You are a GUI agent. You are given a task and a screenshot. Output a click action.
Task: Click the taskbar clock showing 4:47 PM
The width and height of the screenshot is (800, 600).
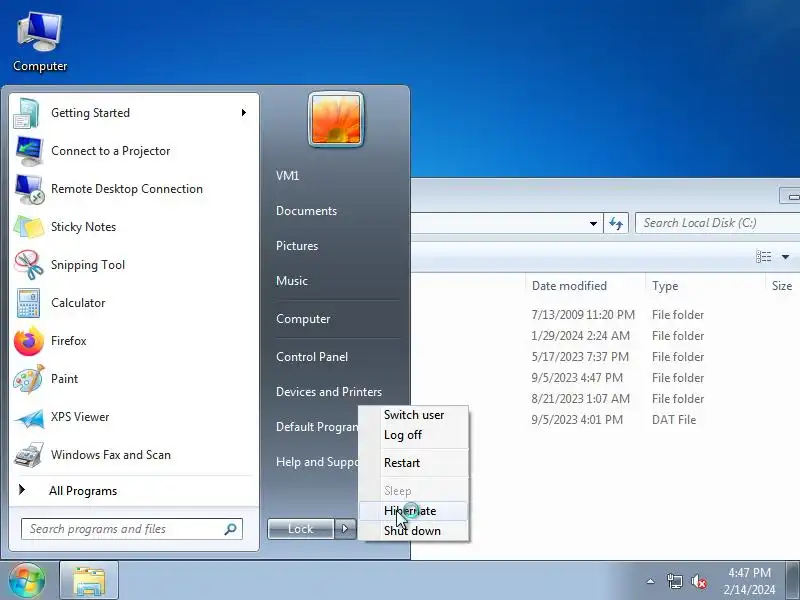coord(749,581)
